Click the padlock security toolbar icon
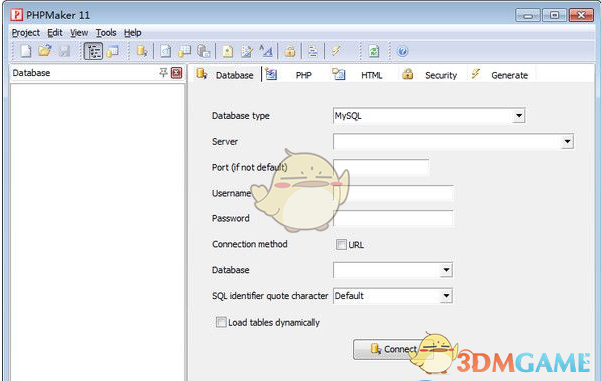 click(x=290, y=51)
